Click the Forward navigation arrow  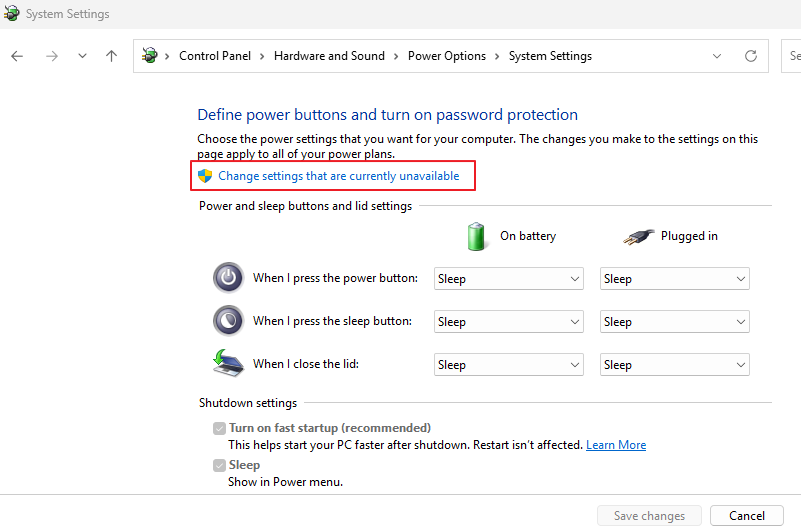(52, 56)
